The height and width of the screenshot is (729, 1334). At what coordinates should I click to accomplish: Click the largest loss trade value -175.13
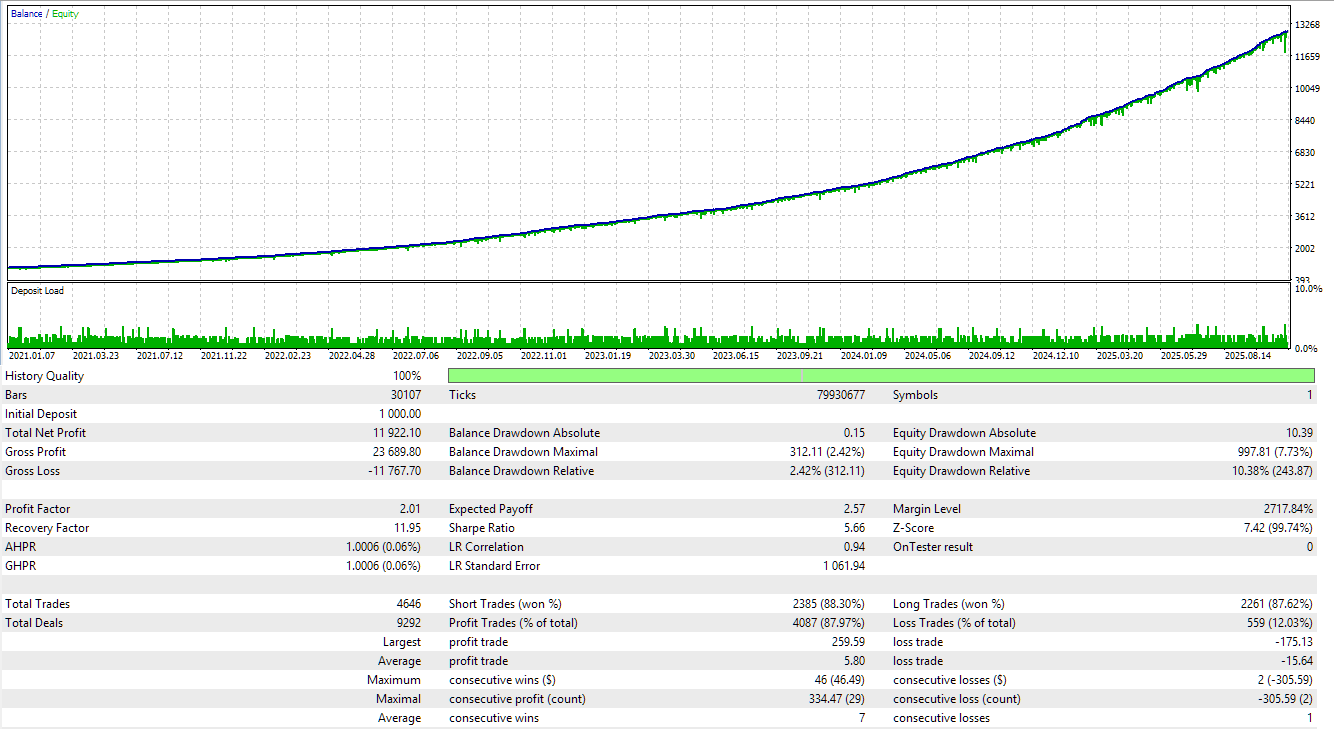[x=1294, y=642]
